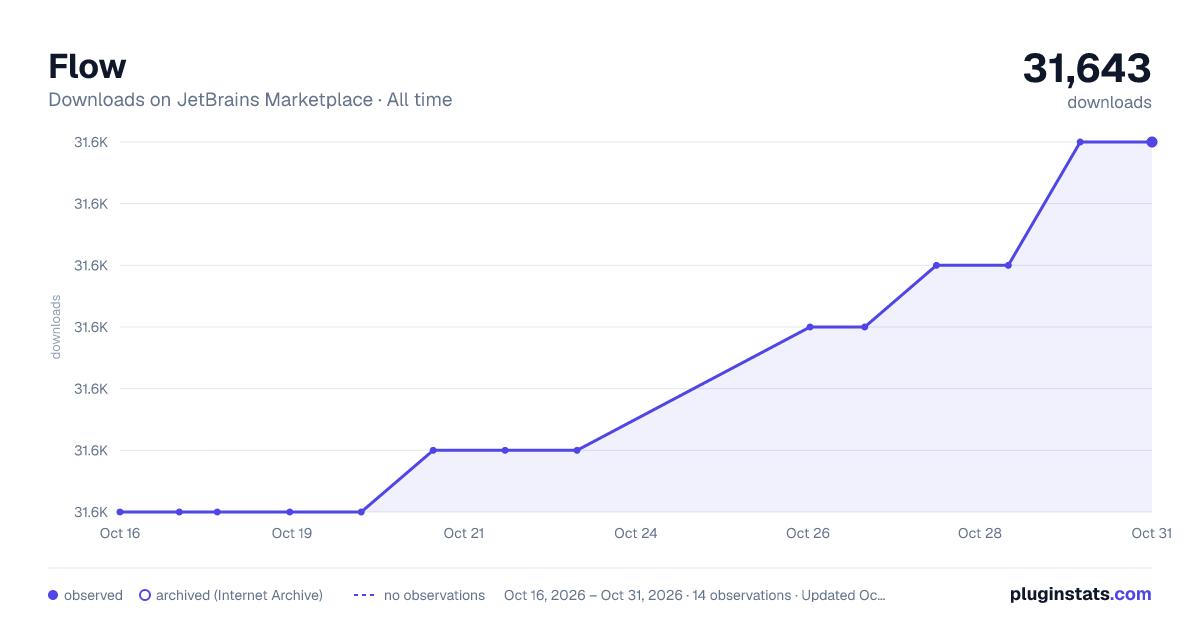Screen dimensions: 1200x630
Task: Select the data point above the Oct 26 label
Action: click(x=810, y=327)
